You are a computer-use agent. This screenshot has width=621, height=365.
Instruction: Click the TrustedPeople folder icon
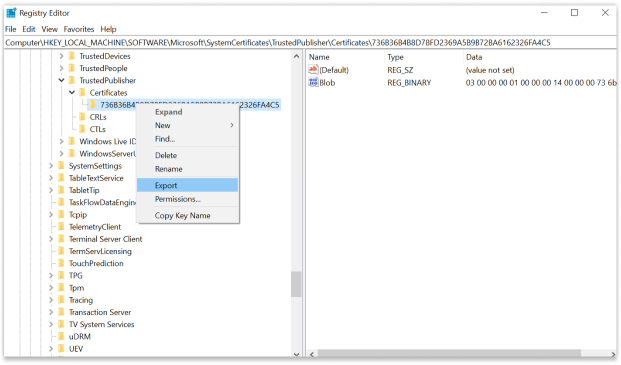pos(72,68)
